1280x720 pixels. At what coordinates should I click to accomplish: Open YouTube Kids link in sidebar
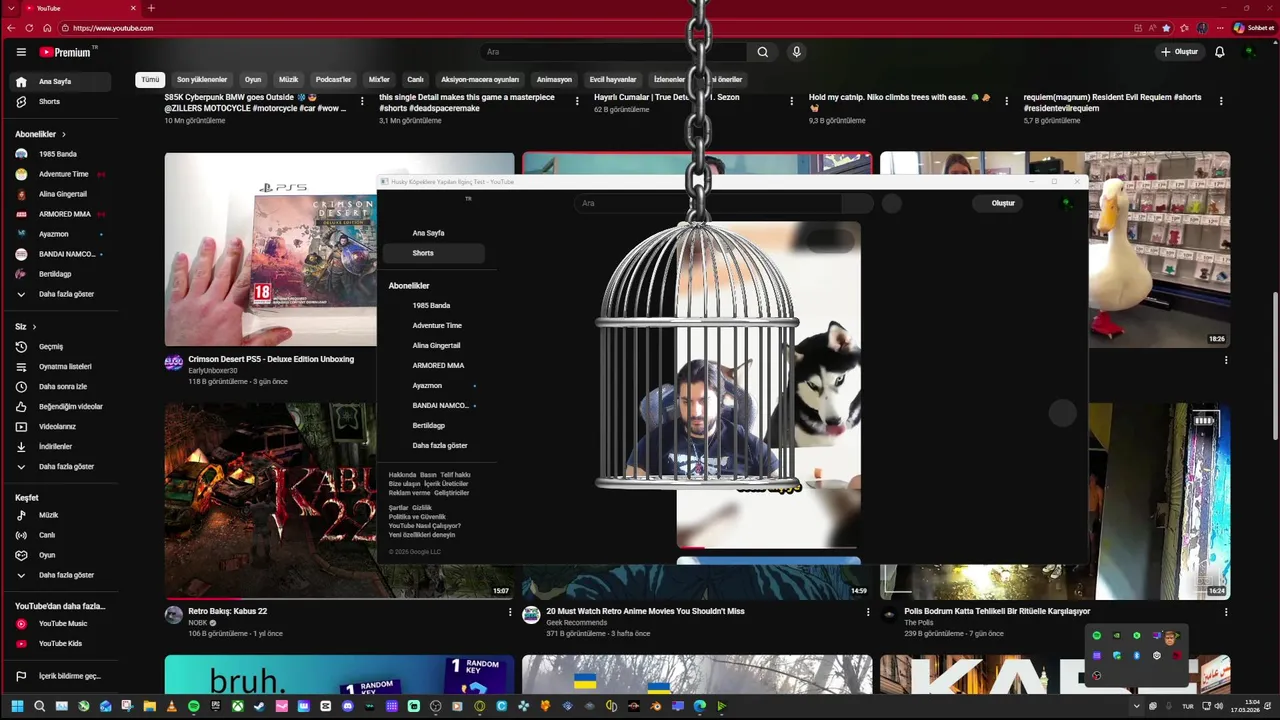tap(60, 644)
